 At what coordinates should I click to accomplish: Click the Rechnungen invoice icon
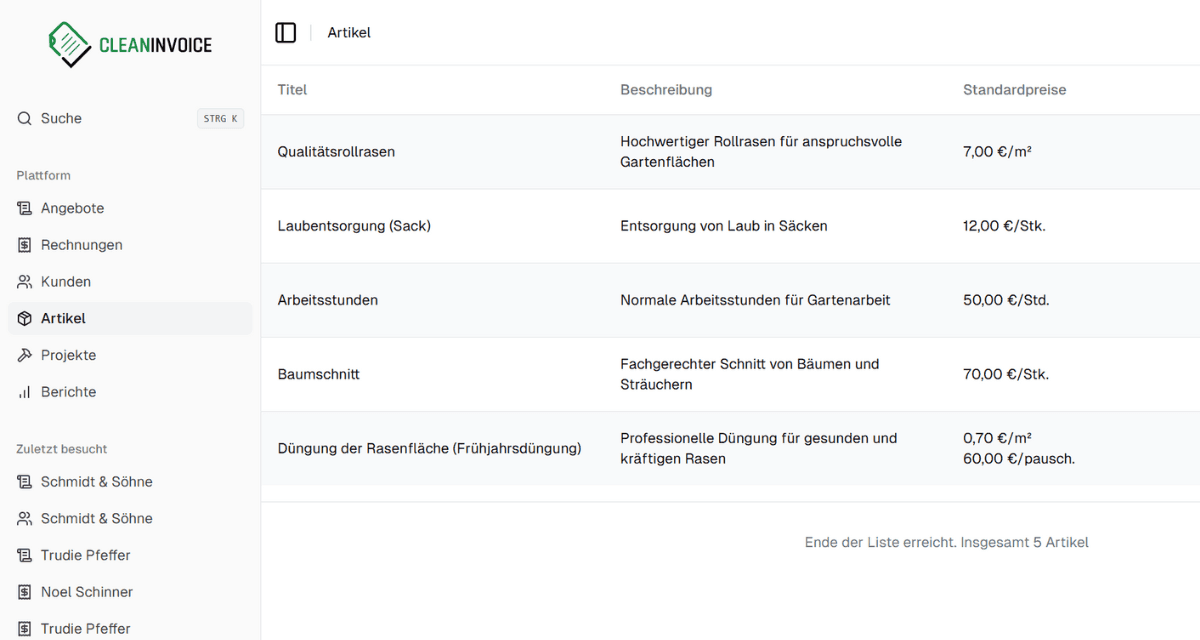click(x=25, y=245)
